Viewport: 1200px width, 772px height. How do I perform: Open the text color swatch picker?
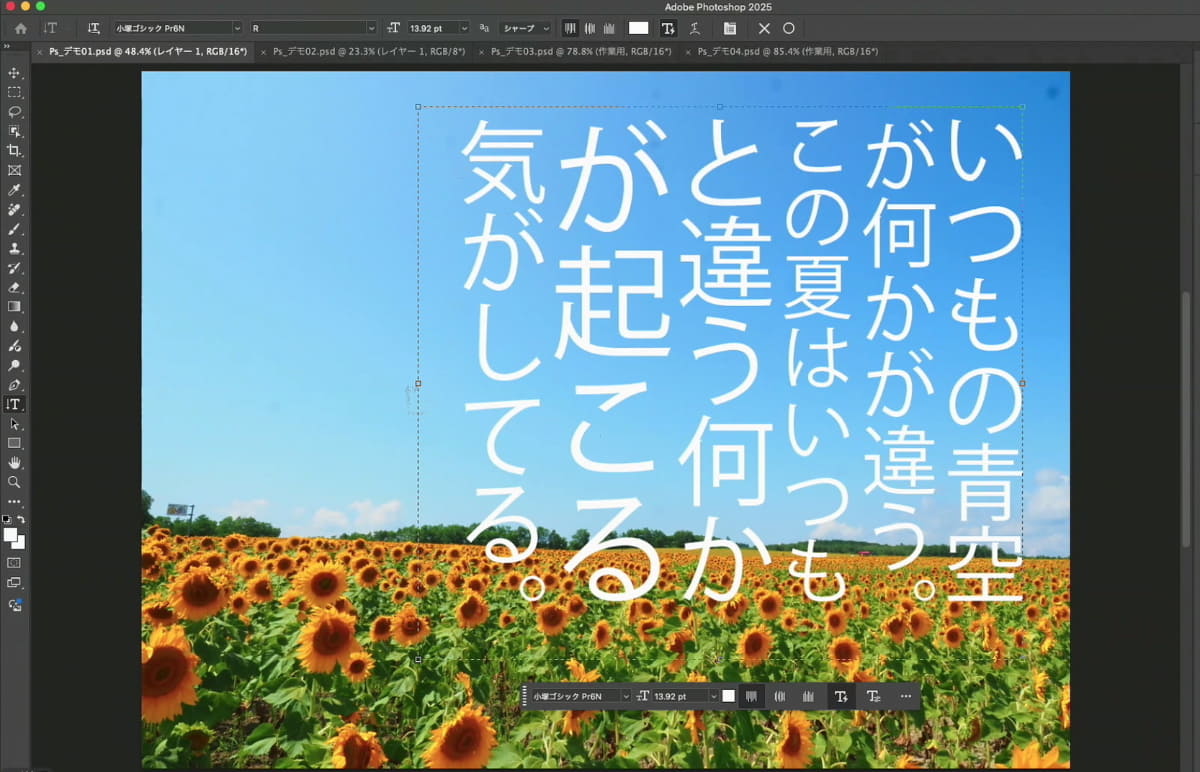click(x=639, y=27)
